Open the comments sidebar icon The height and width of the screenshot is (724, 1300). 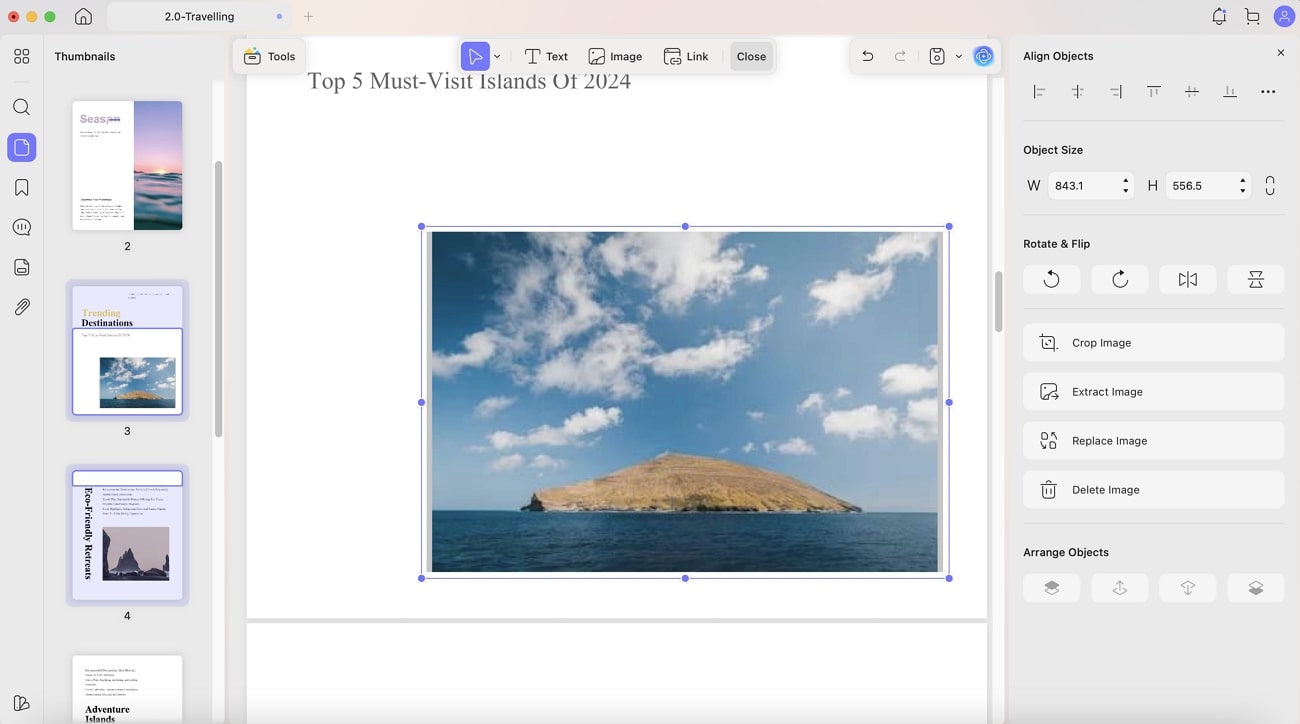[21, 227]
